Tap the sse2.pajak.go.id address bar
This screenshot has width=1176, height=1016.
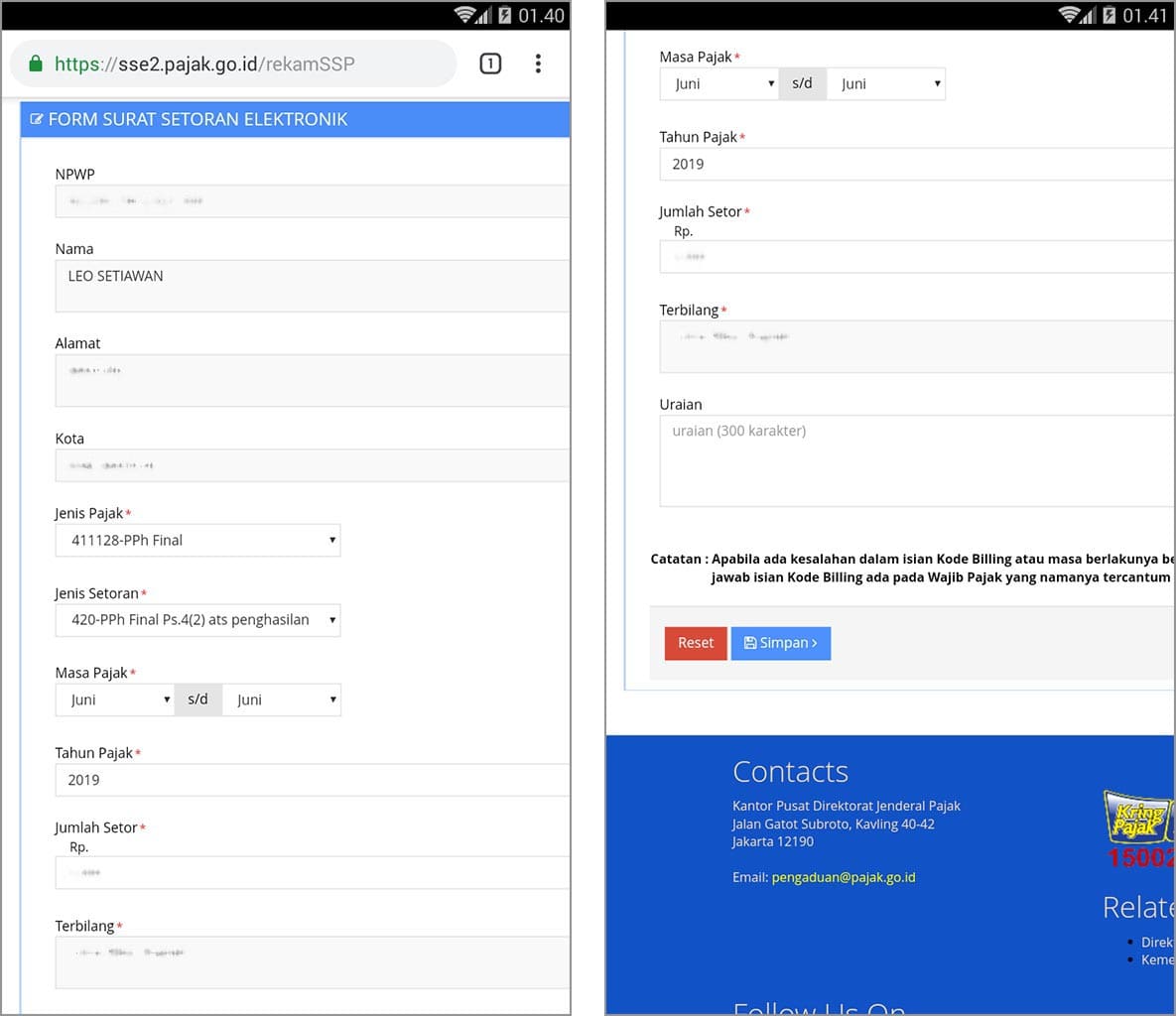[232, 63]
